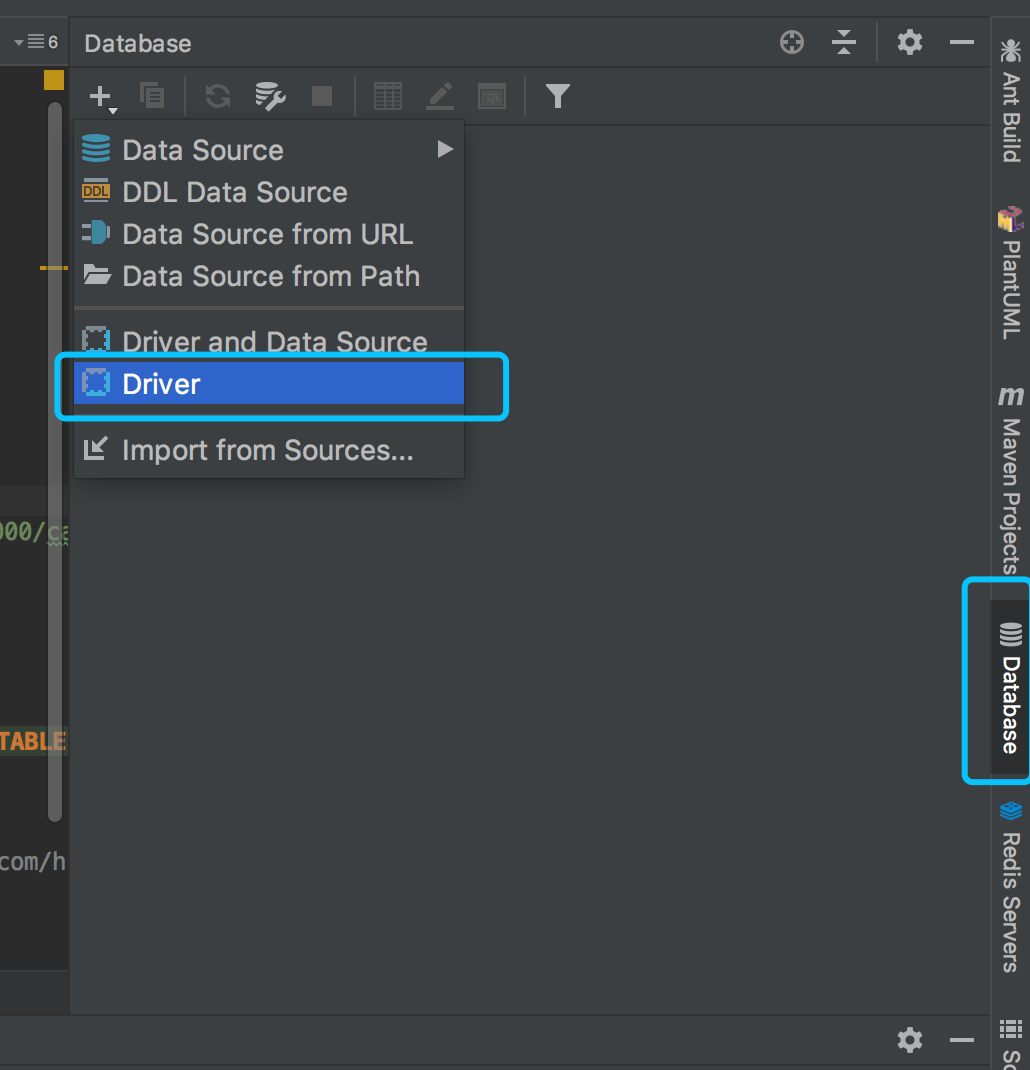Image resolution: width=1030 pixels, height=1070 pixels.
Task: Expand the Data Source submenu
Action: pyautogui.click(x=269, y=150)
